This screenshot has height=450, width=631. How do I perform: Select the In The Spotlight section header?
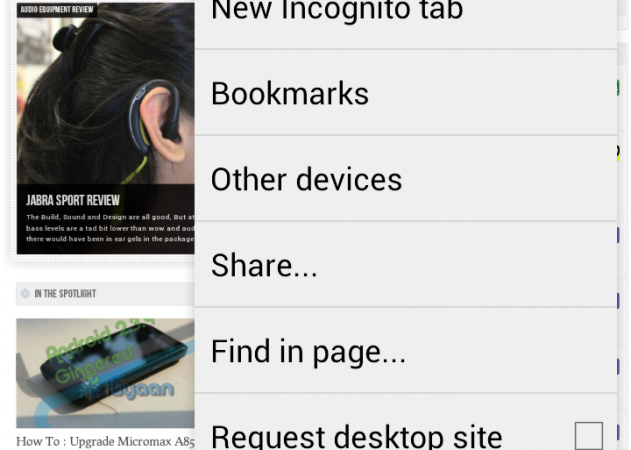point(65,293)
